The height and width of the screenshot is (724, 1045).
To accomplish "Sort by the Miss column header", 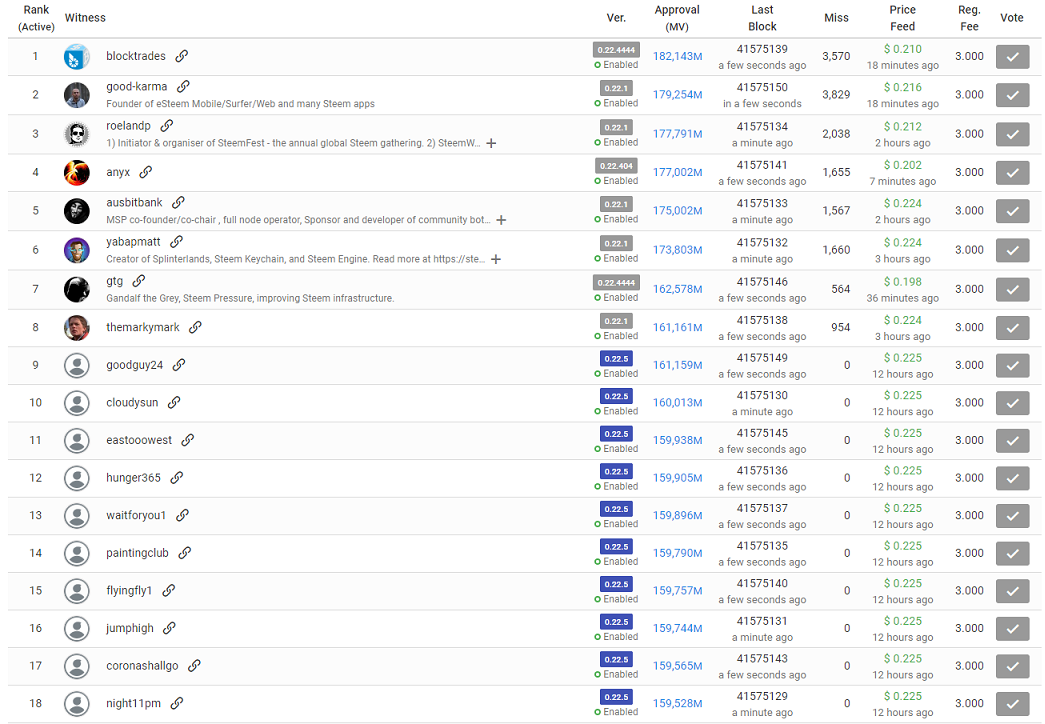I will [x=836, y=18].
